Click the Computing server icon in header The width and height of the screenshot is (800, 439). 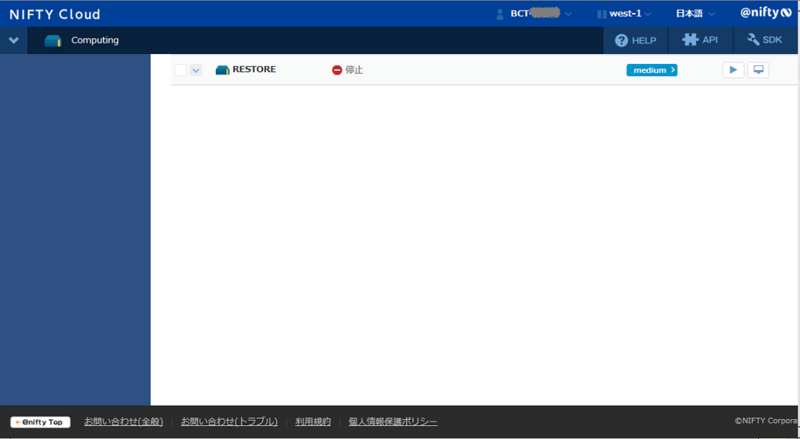tap(53, 41)
